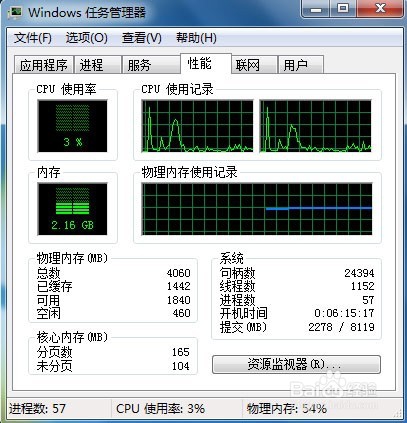Switch to the 应用程序 tab
The image size is (407, 423).
click(x=44, y=65)
